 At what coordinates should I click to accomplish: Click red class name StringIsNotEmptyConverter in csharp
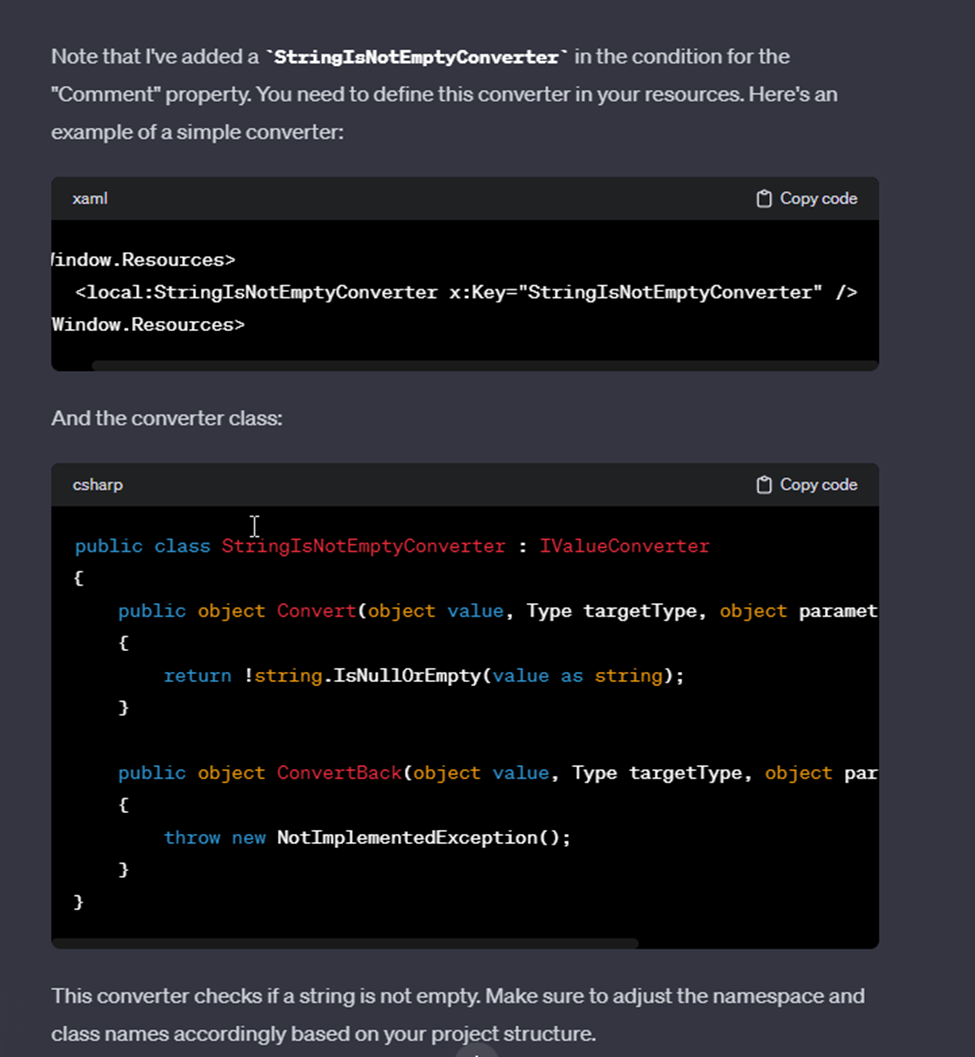(x=363, y=546)
